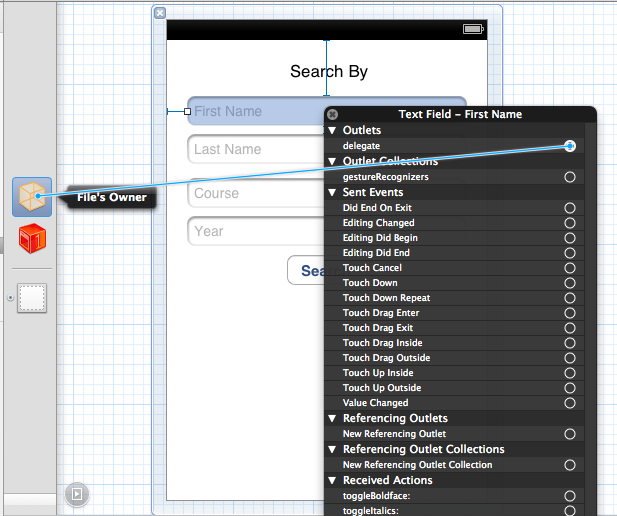This screenshot has width=617, height=516.
Task: Select the View object icon in dock
Action: [x=32, y=298]
